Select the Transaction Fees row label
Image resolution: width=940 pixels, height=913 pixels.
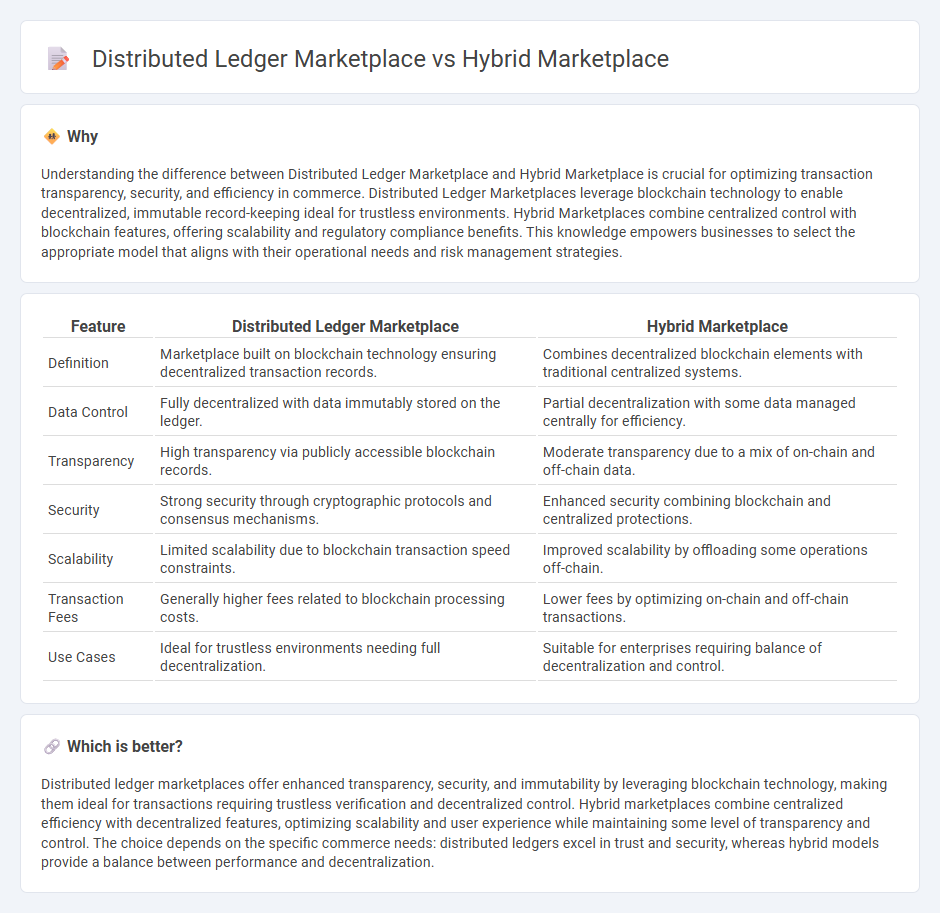[86, 608]
